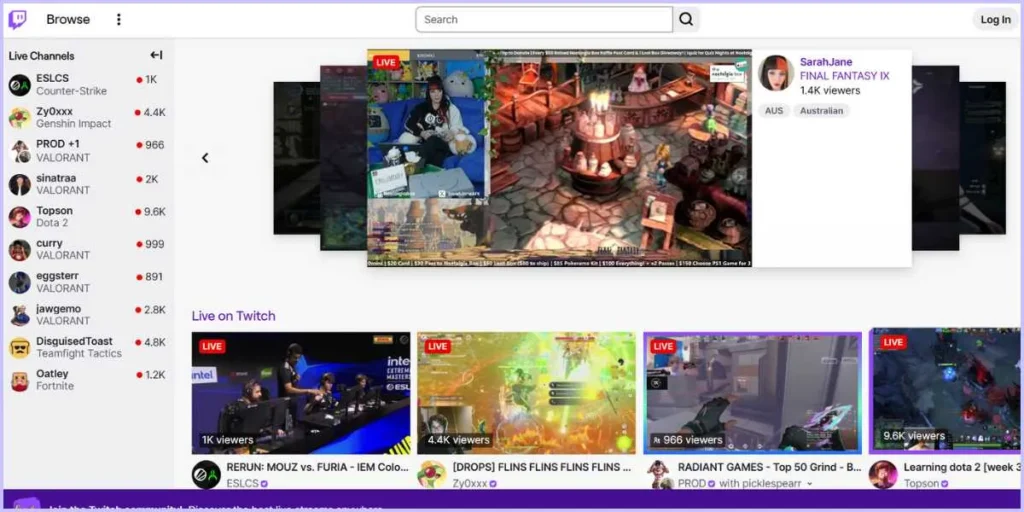Click DisguisedToast avatar in sidebar
Image resolution: width=1024 pixels, height=512 pixels.
tap(19, 348)
